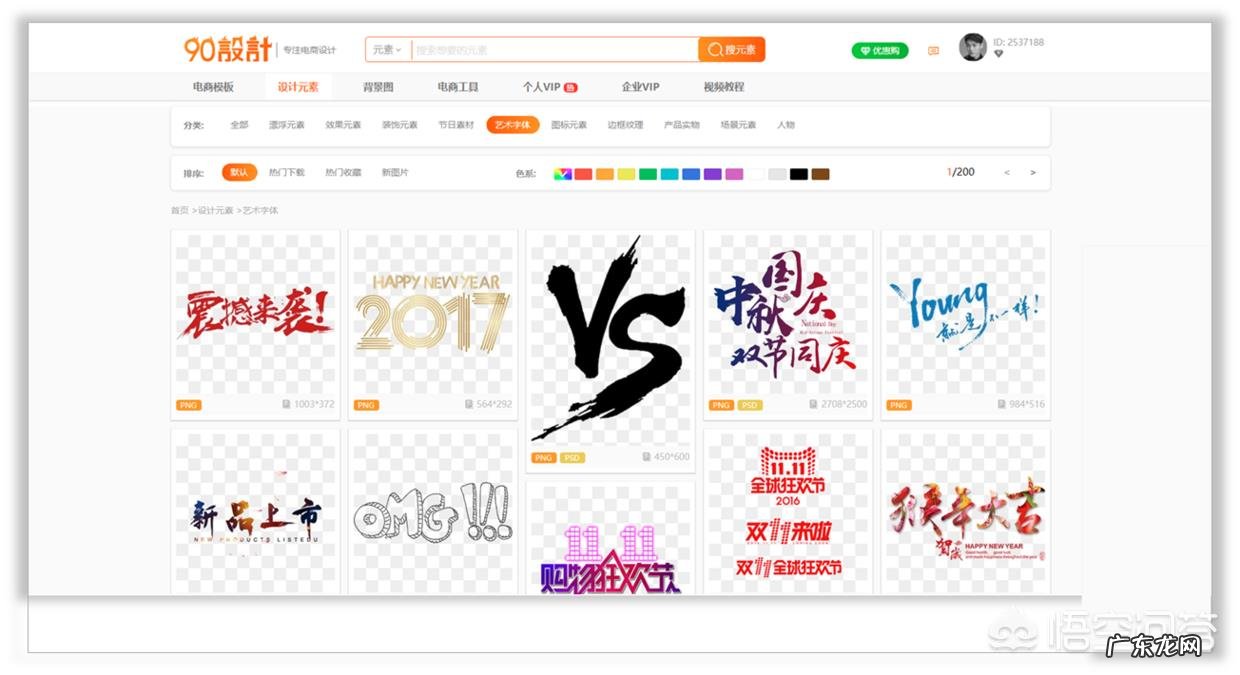1240x675 pixels.
Task: Sort by 新图片
Action: [395, 173]
